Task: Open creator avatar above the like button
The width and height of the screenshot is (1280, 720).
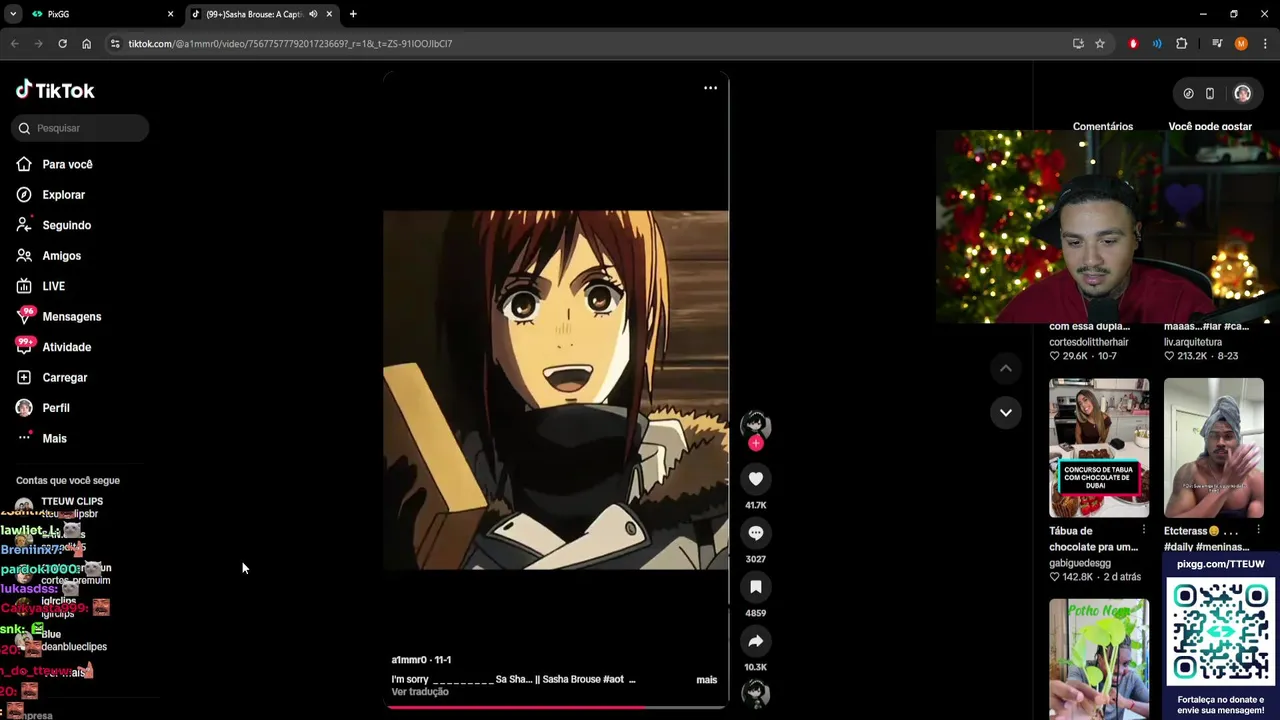Action: click(756, 424)
